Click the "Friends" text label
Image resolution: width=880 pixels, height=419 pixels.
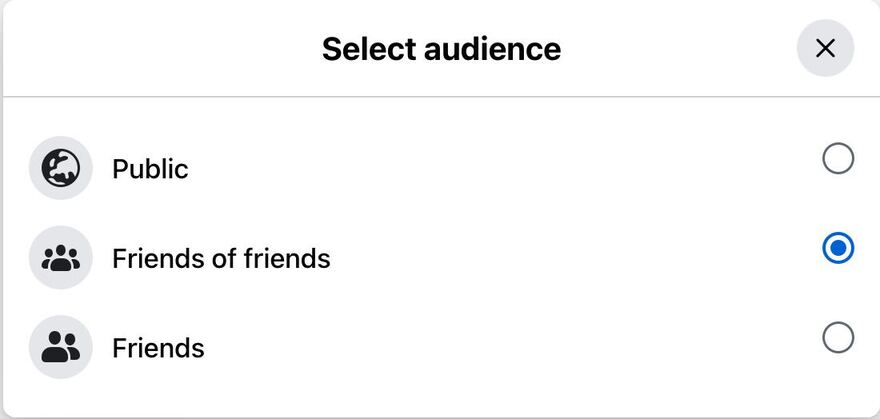pyautogui.click(x=158, y=348)
